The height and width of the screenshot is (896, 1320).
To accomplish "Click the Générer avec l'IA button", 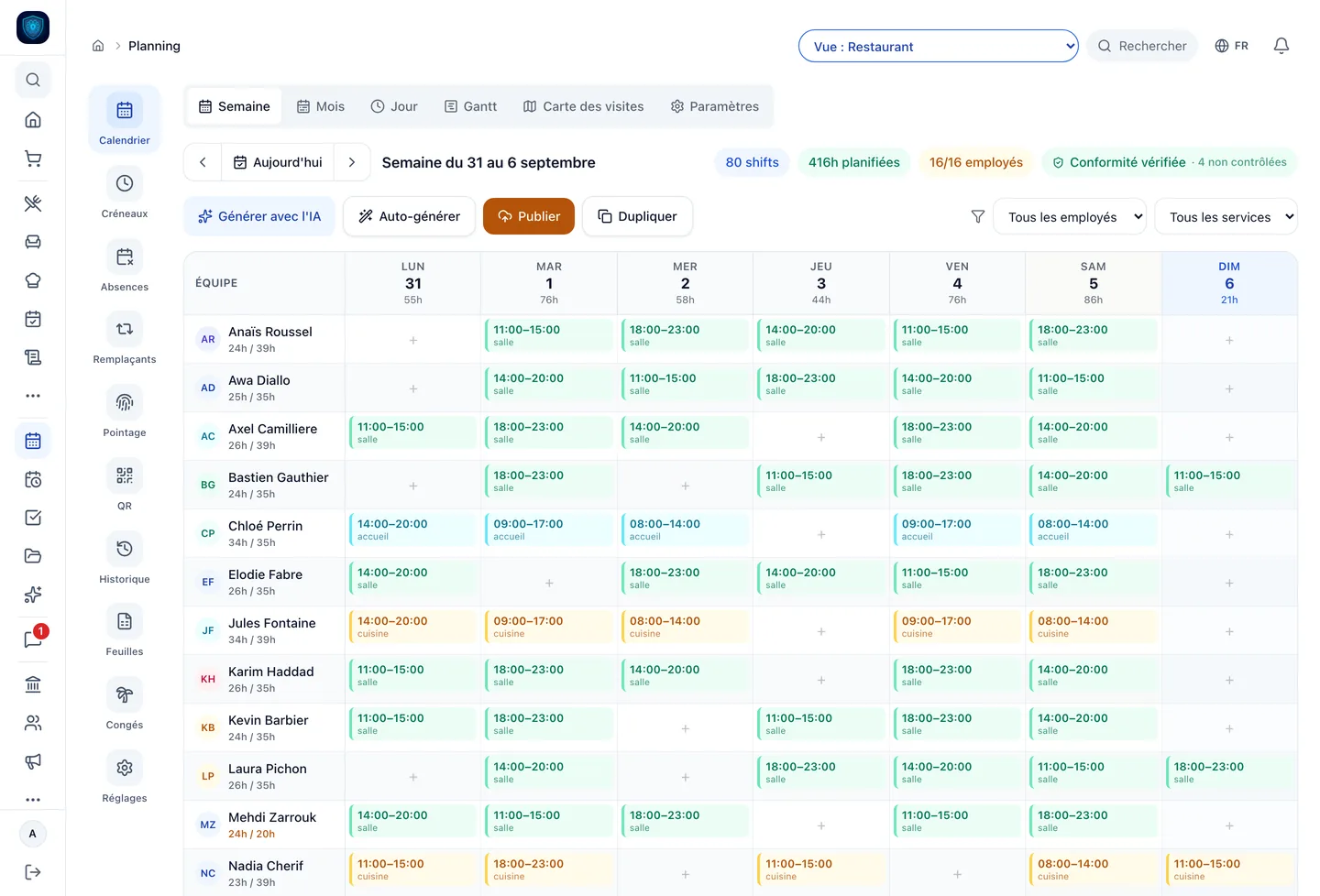I will tap(259, 216).
